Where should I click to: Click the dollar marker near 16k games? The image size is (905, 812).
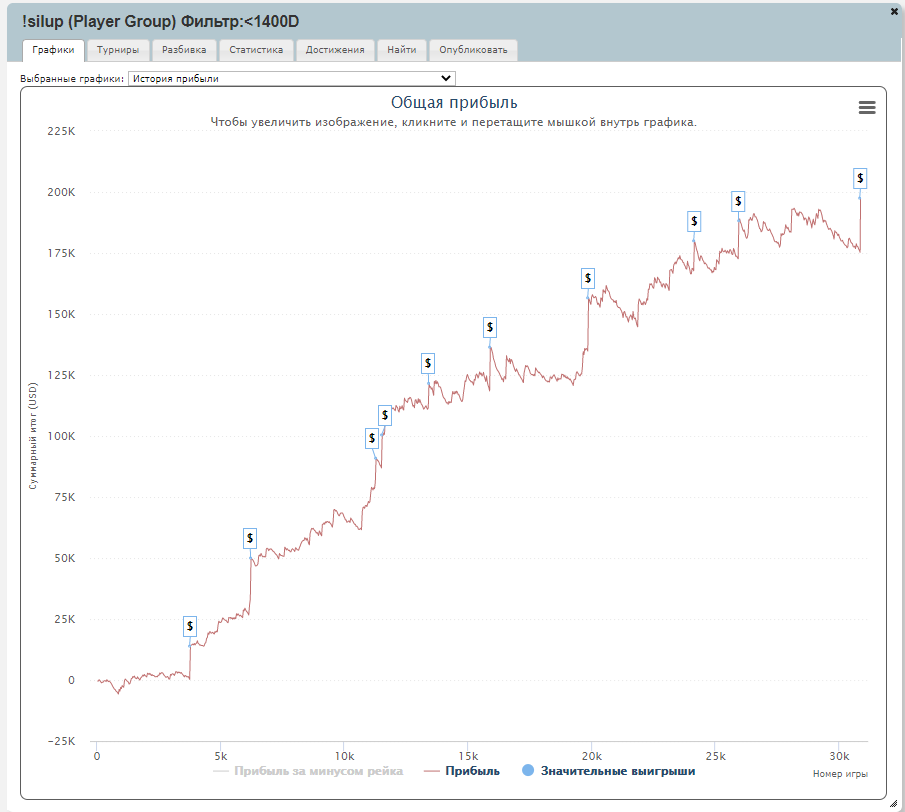point(489,327)
